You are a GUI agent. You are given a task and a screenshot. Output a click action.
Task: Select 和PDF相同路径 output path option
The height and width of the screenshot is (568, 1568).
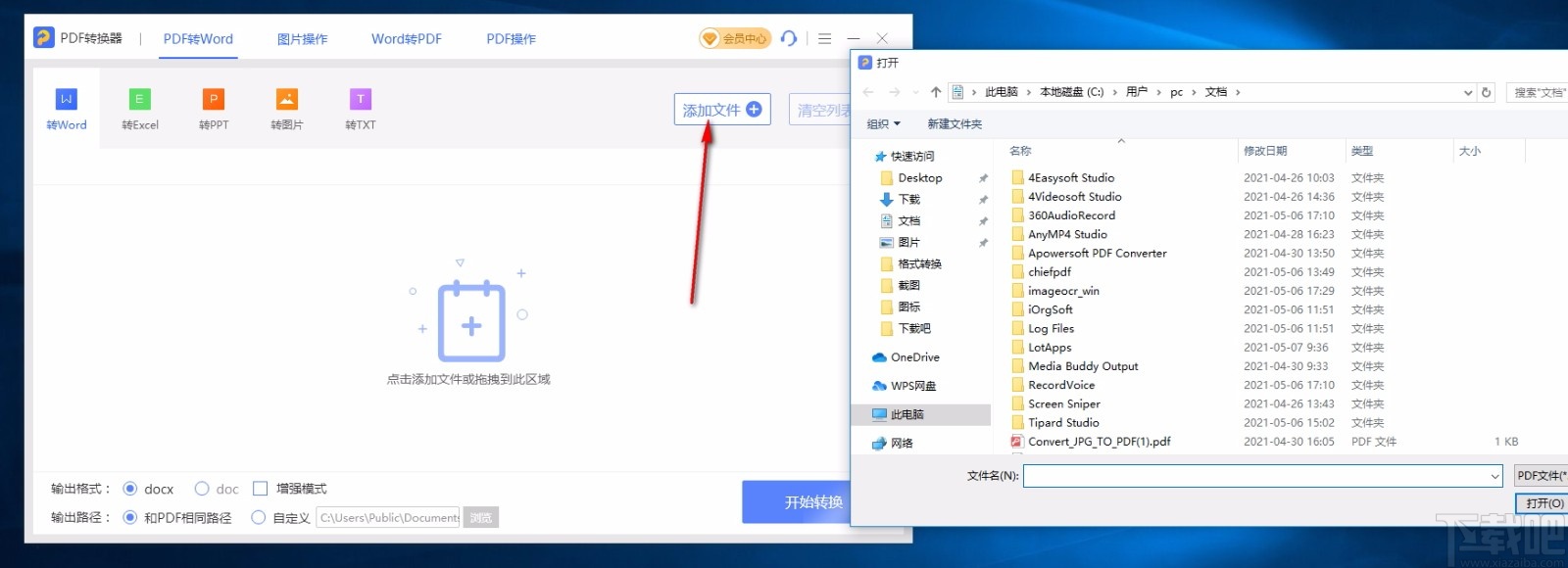coord(129,517)
